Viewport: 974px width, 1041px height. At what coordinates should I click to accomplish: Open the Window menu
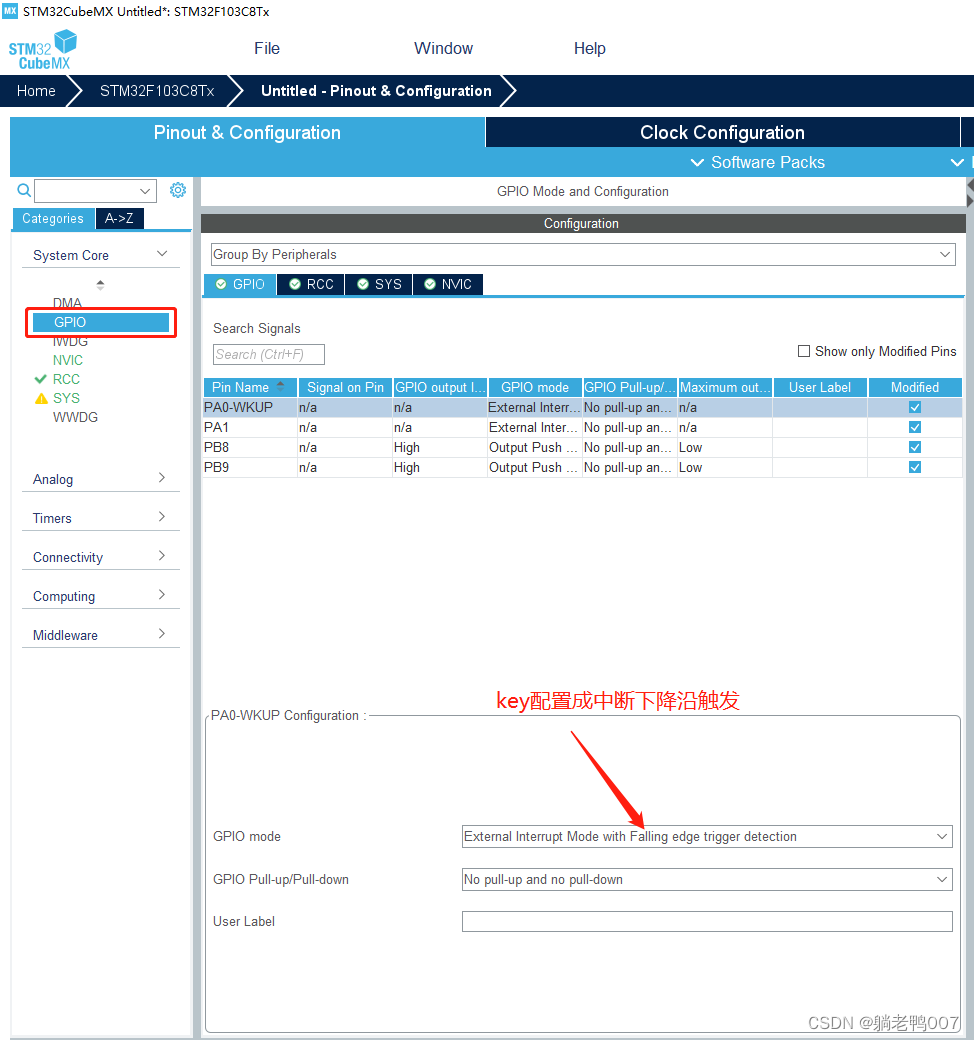click(x=444, y=48)
